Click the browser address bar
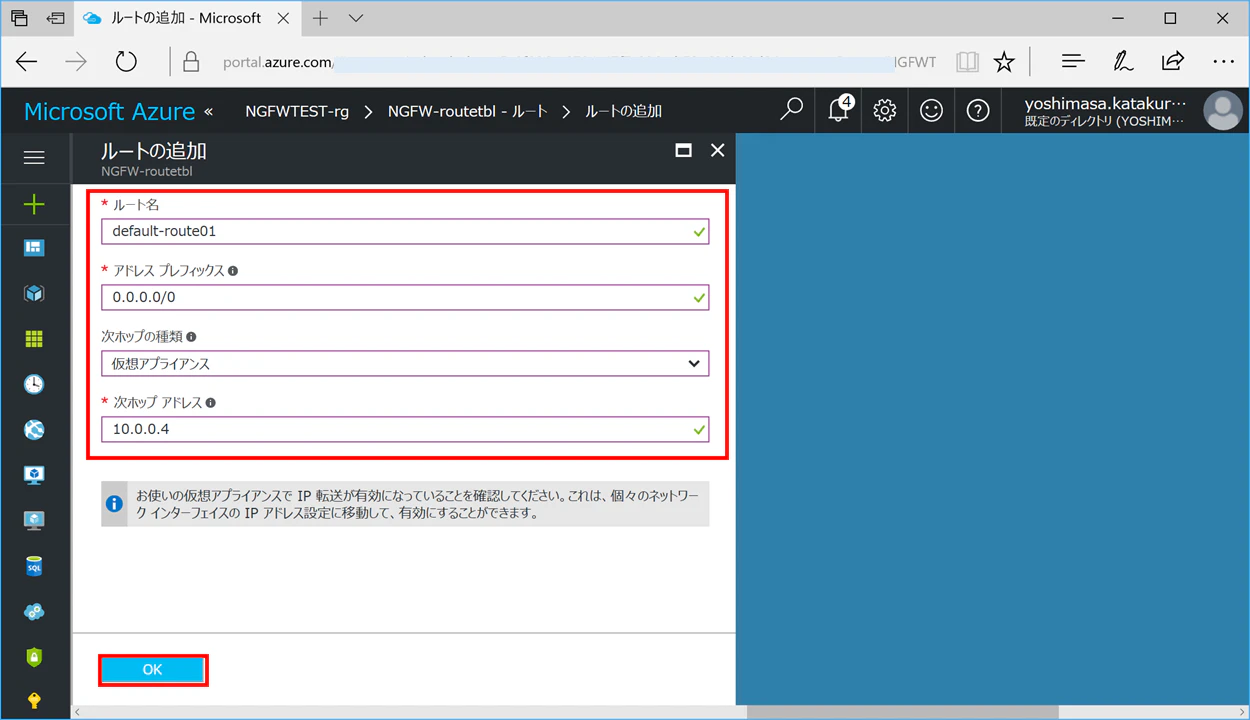 click(560, 62)
